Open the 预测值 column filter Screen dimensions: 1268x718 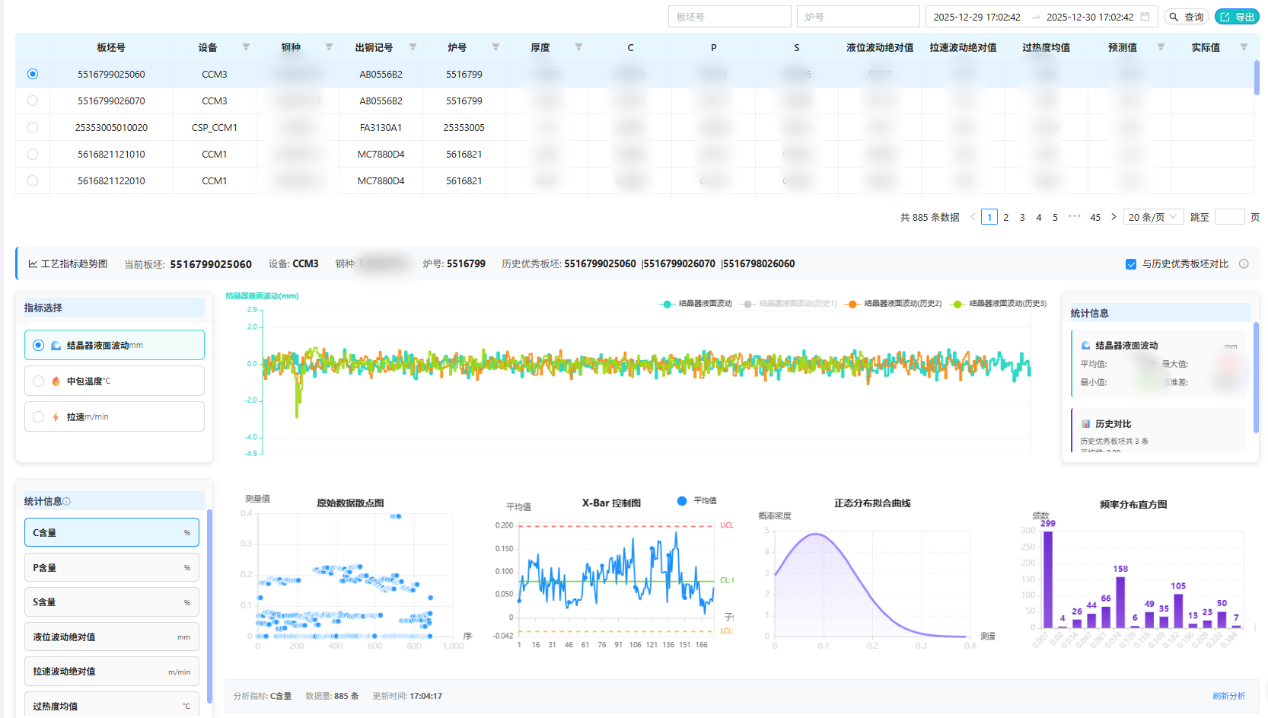click(x=1160, y=47)
